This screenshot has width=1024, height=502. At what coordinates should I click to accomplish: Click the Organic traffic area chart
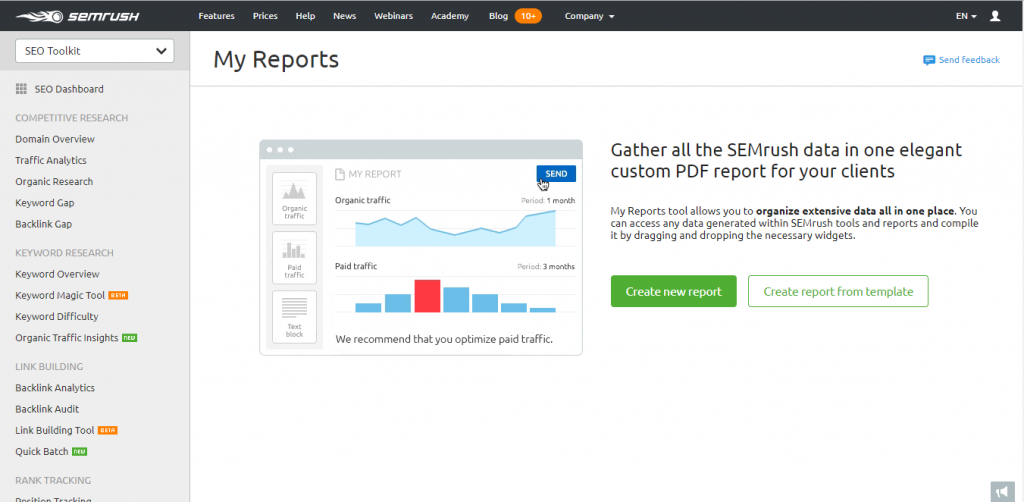(455, 228)
